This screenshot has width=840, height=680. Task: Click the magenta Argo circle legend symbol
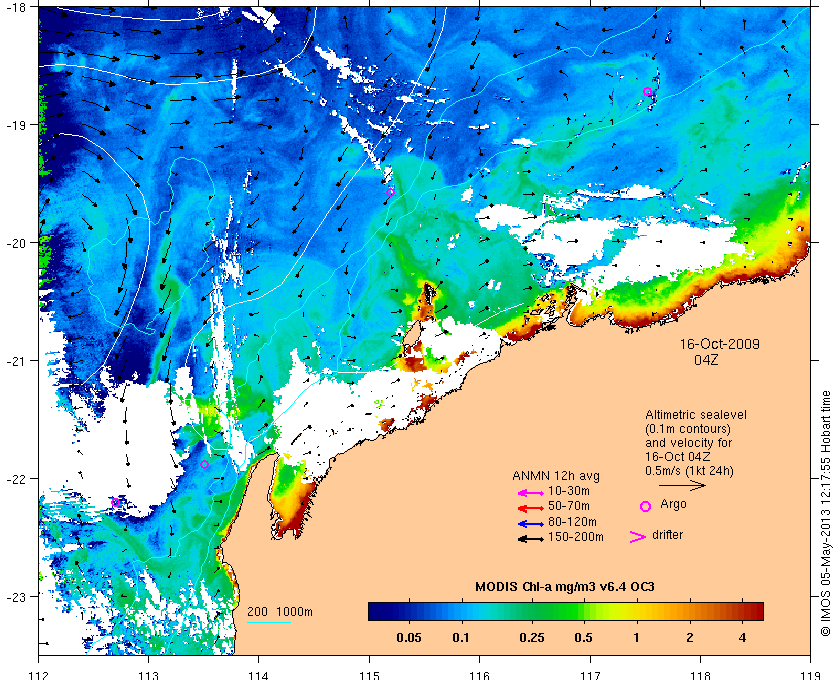[x=646, y=506]
